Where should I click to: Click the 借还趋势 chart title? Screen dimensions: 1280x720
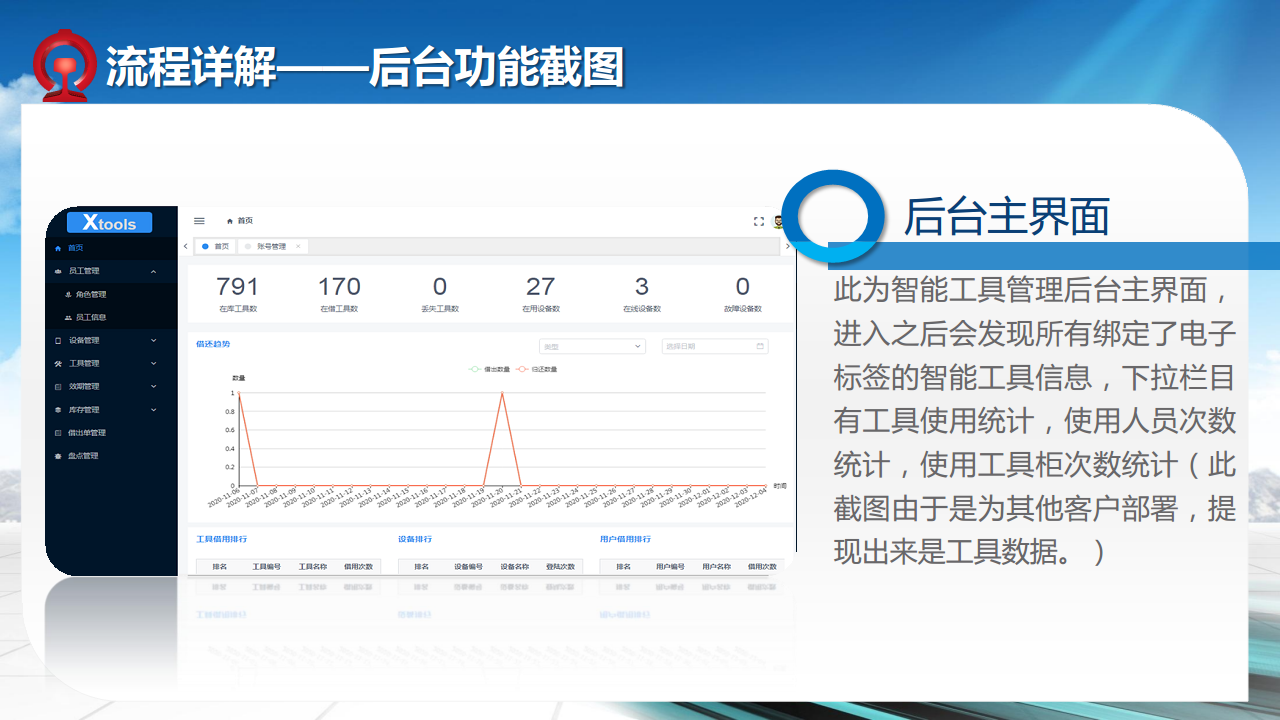[x=213, y=344]
